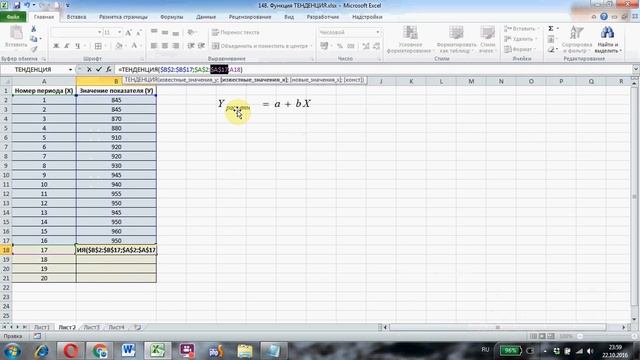
Task: Open the File (Файл) tab
Action: click(x=13, y=17)
